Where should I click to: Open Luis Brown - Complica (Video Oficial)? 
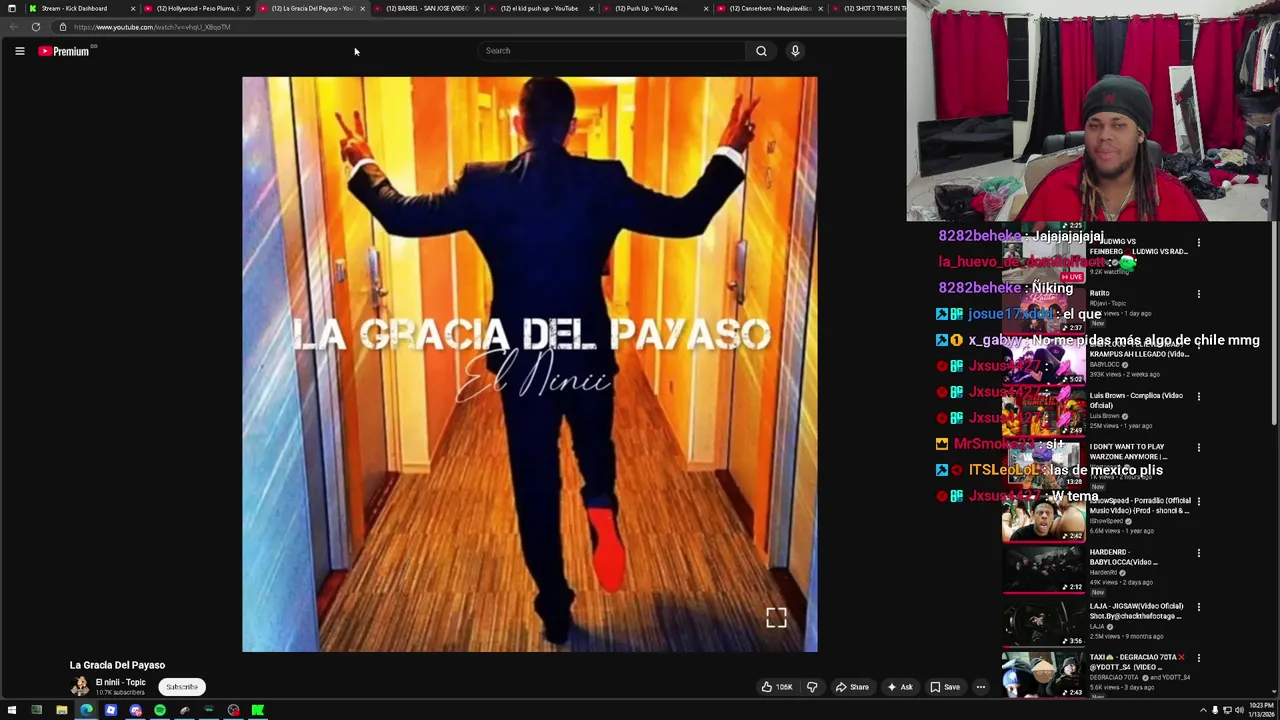click(1136, 400)
